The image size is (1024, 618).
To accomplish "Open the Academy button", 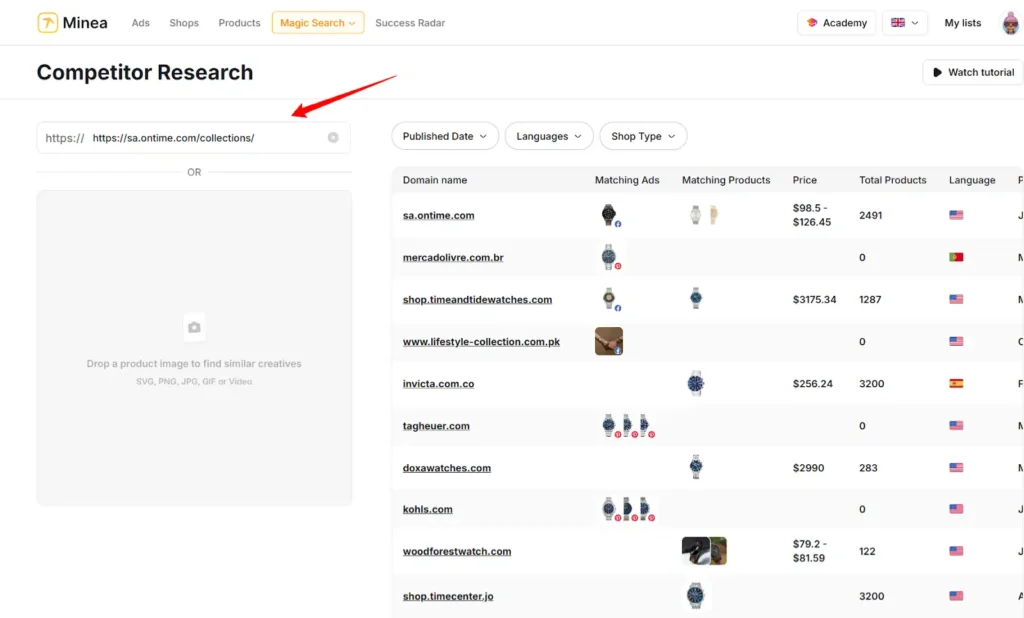I will (836, 23).
